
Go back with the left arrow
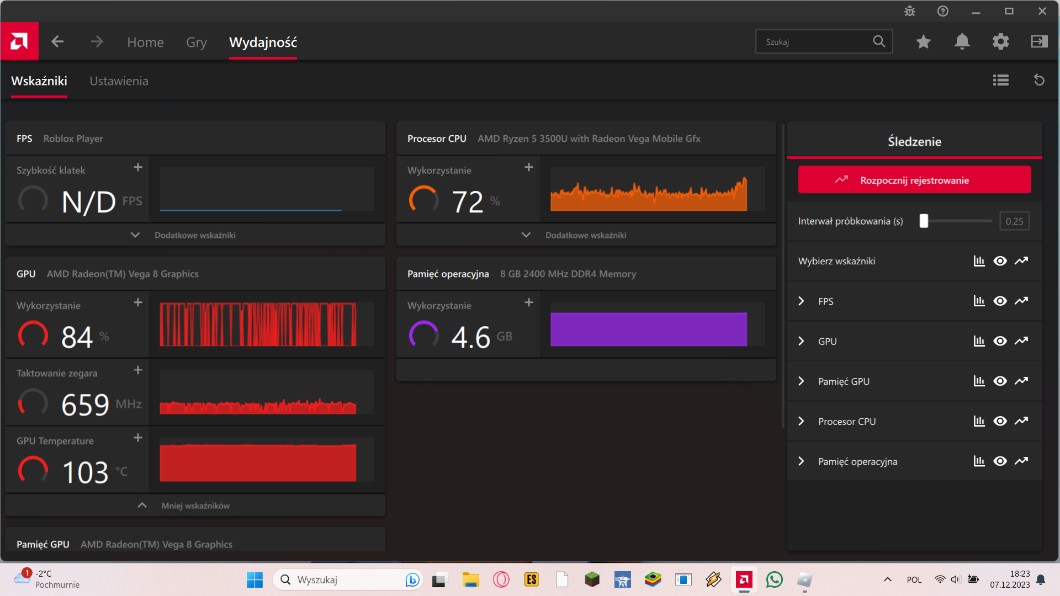coord(58,42)
